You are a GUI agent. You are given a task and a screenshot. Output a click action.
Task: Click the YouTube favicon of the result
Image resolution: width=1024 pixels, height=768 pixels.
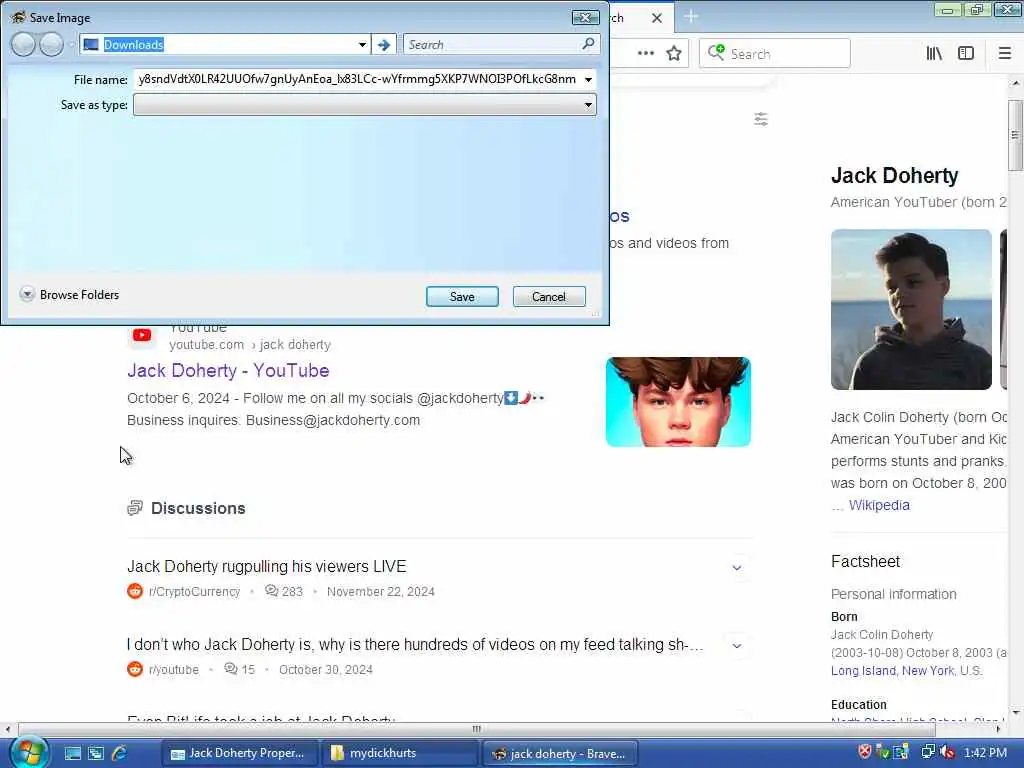142,335
